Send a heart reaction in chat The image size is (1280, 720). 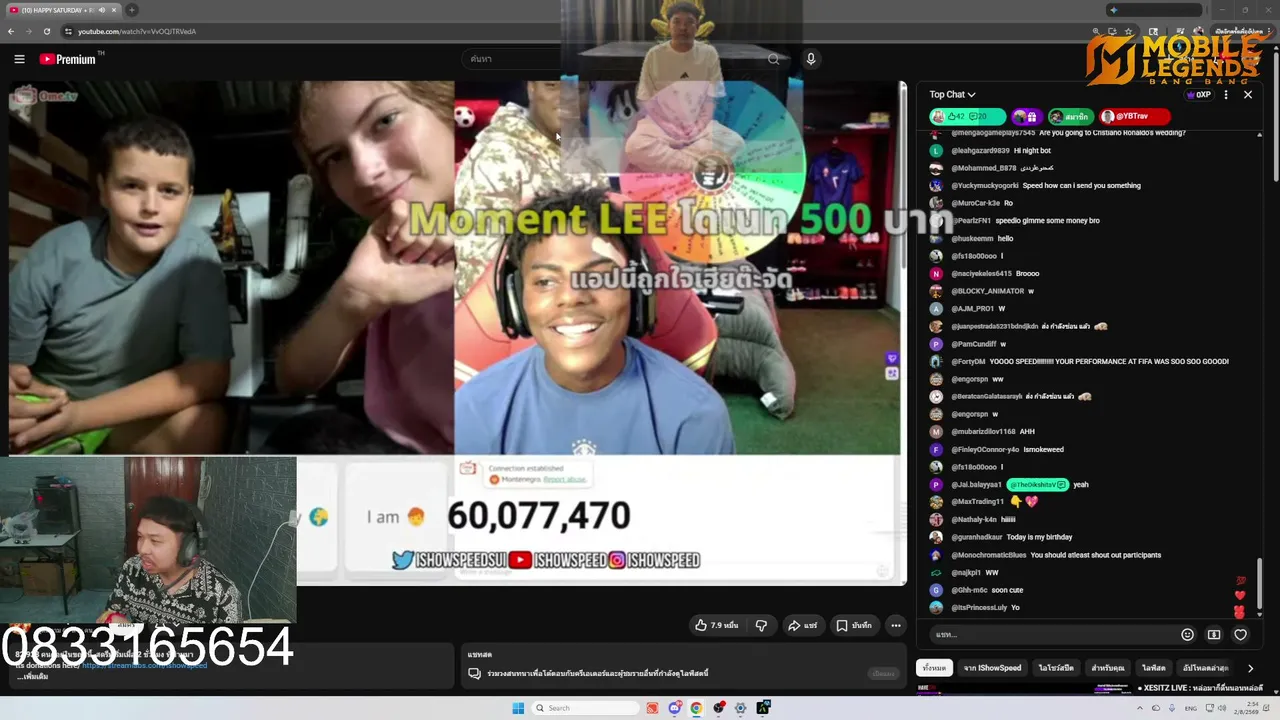pos(1241,634)
